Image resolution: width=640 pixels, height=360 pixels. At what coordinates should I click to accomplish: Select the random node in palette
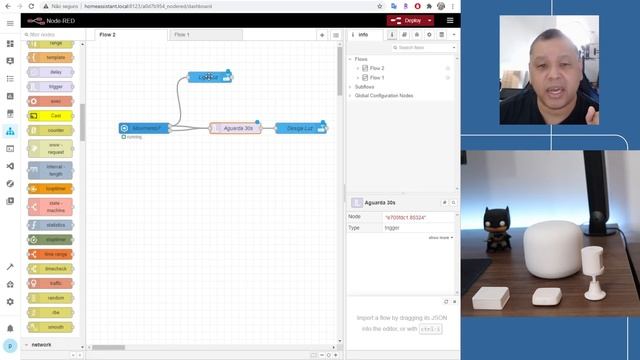tap(51, 298)
